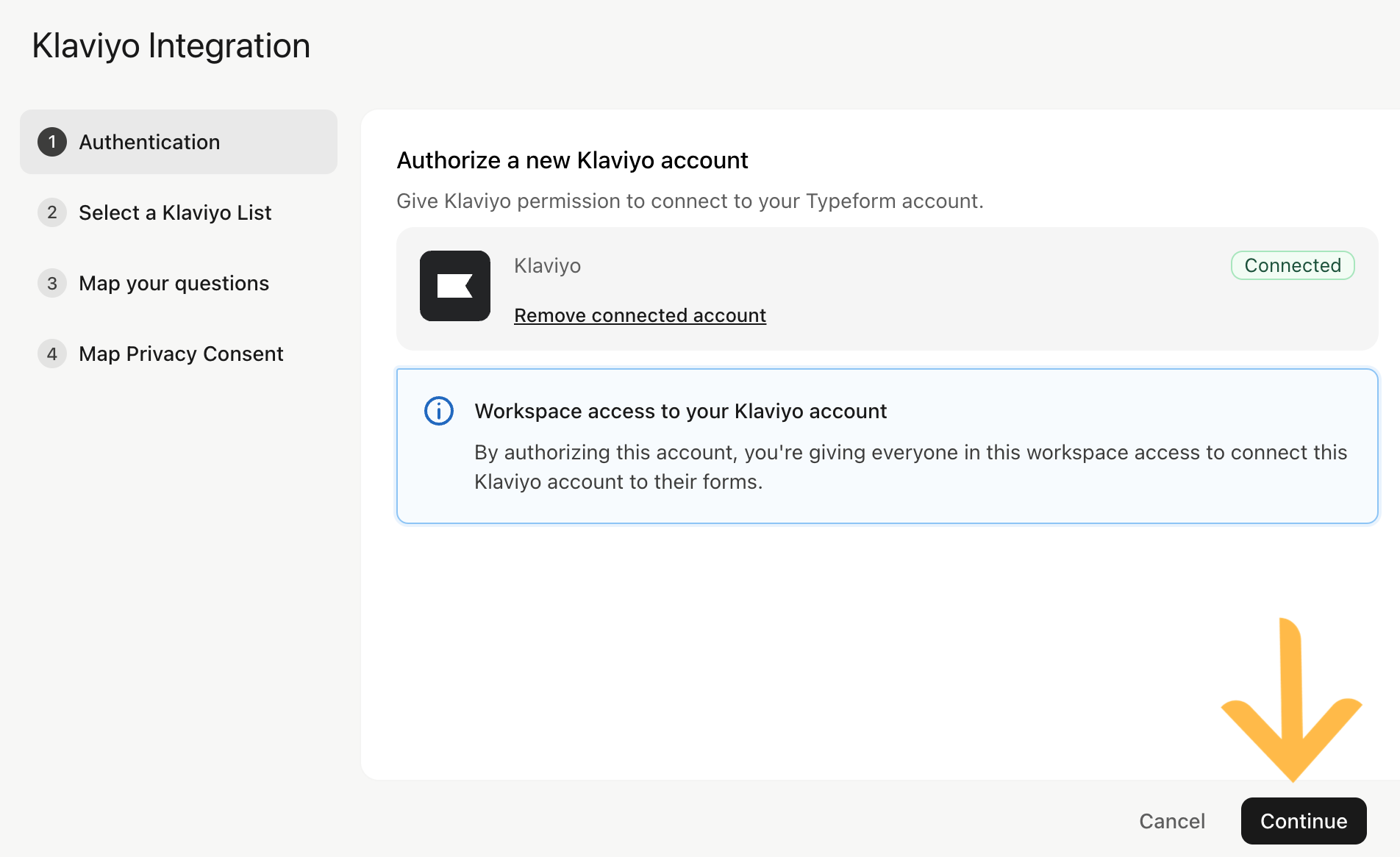Image resolution: width=1400 pixels, height=857 pixels.
Task: Go to Select a Klaviyo List step
Action: (179, 212)
